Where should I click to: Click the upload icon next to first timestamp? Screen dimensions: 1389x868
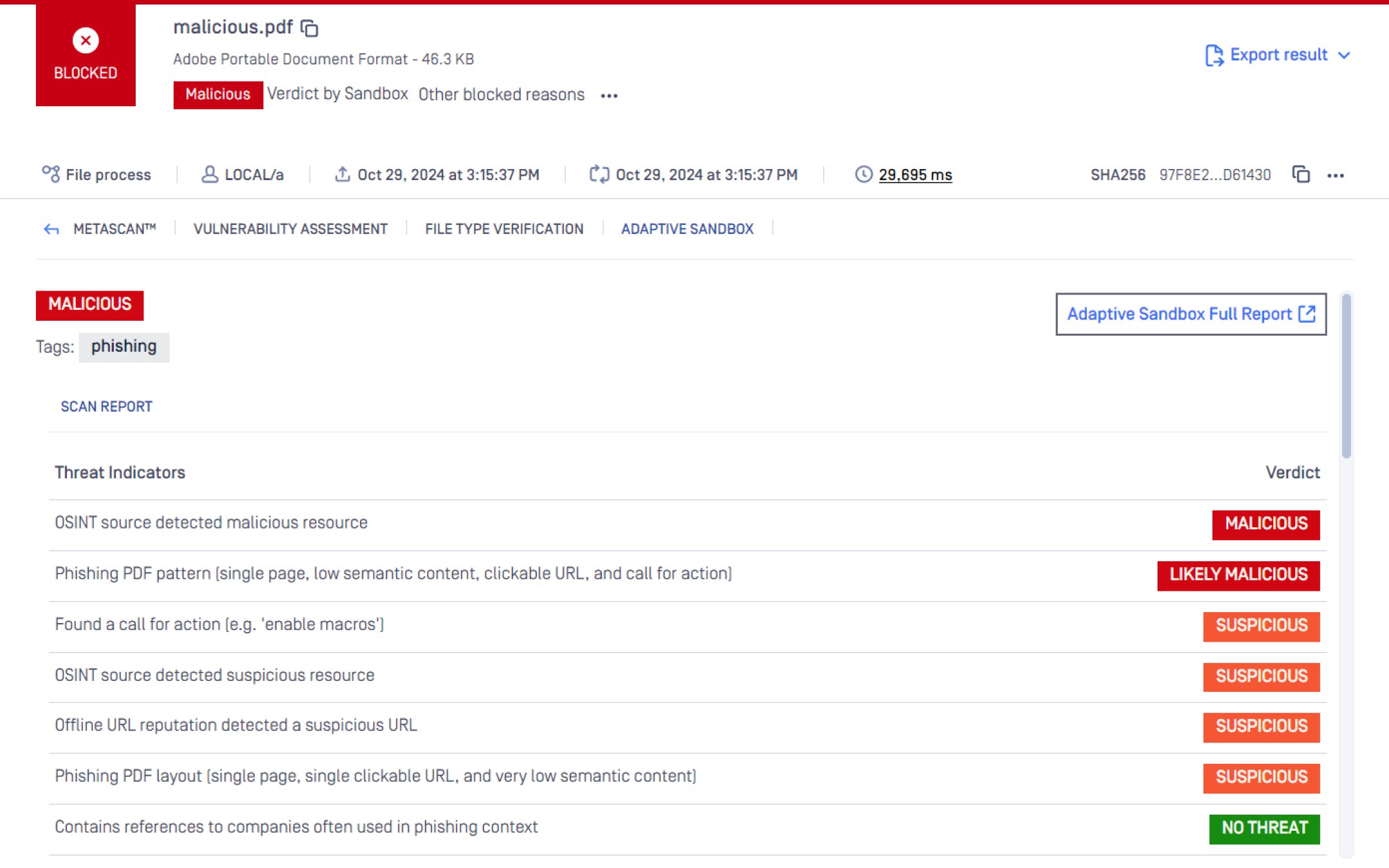343,174
